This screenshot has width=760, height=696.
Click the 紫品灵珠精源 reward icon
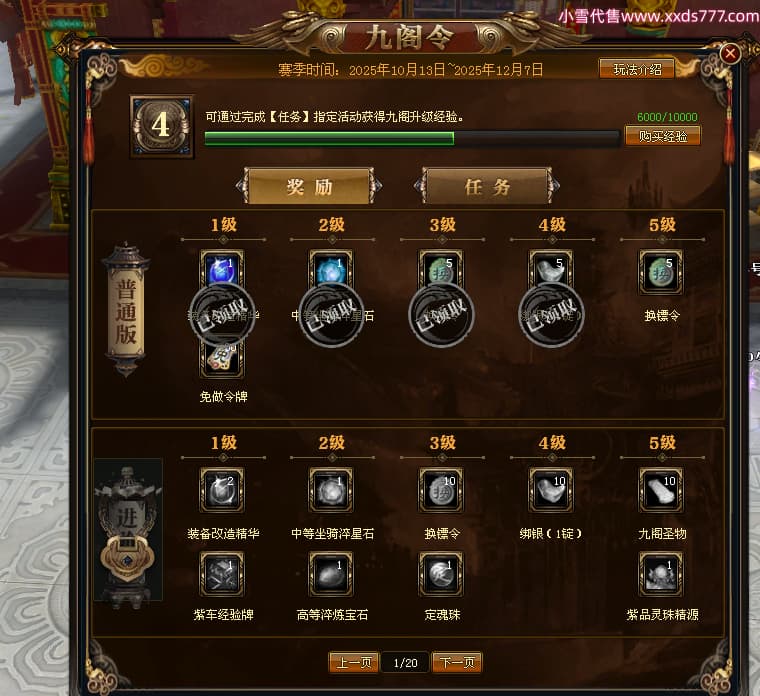pyautogui.click(x=661, y=574)
